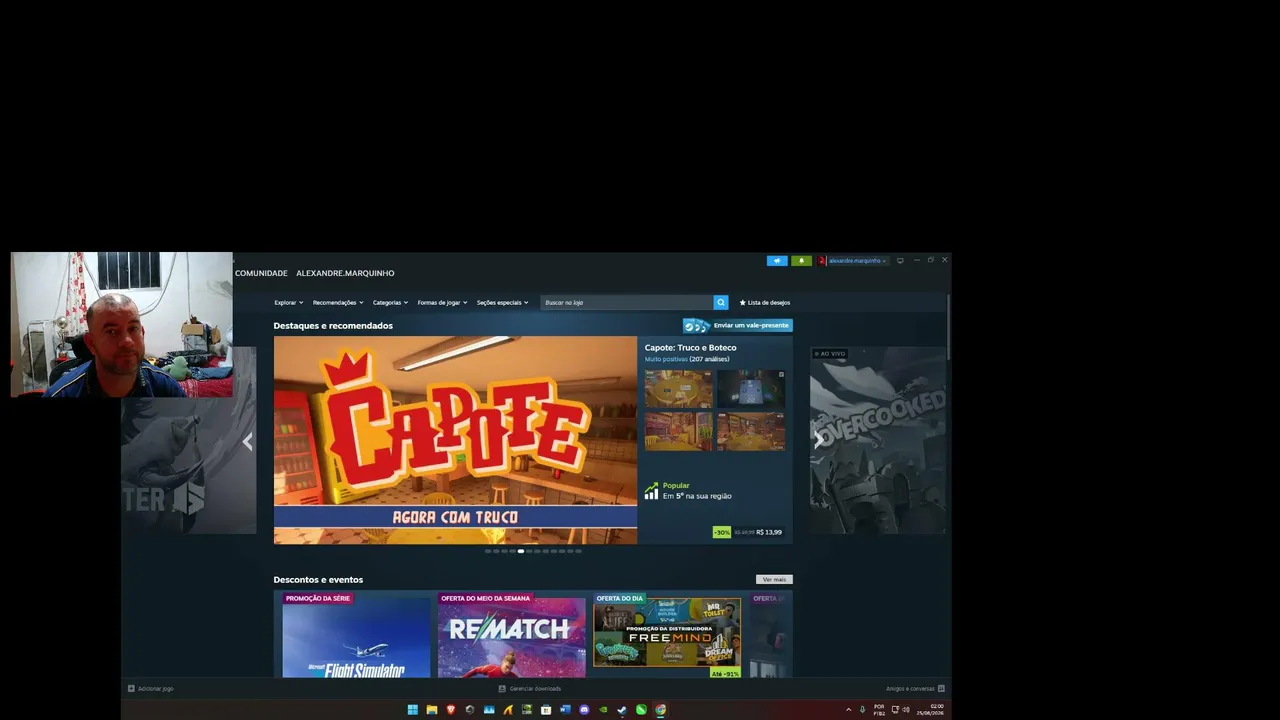The image size is (1280, 720).
Task: Open Google Chrome from the taskbar
Action: pyautogui.click(x=660, y=710)
